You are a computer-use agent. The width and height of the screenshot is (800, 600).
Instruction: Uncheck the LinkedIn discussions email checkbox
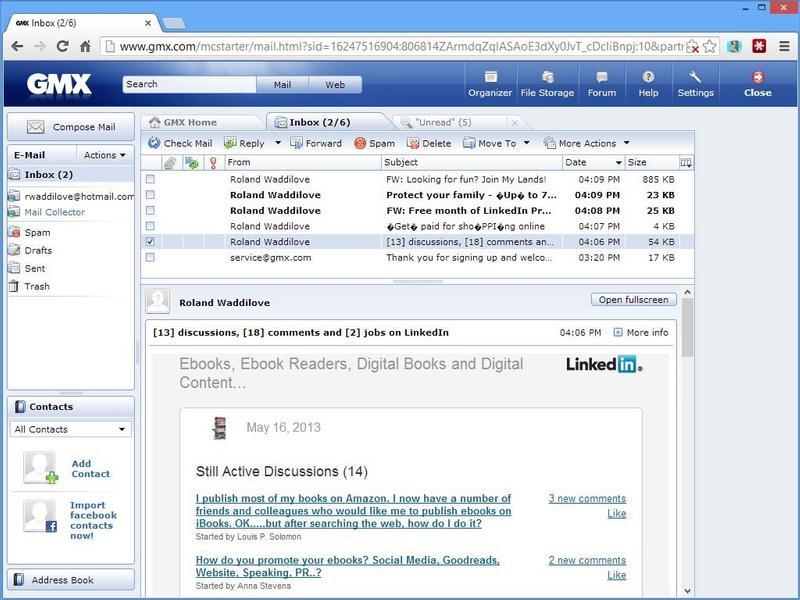tap(150, 242)
